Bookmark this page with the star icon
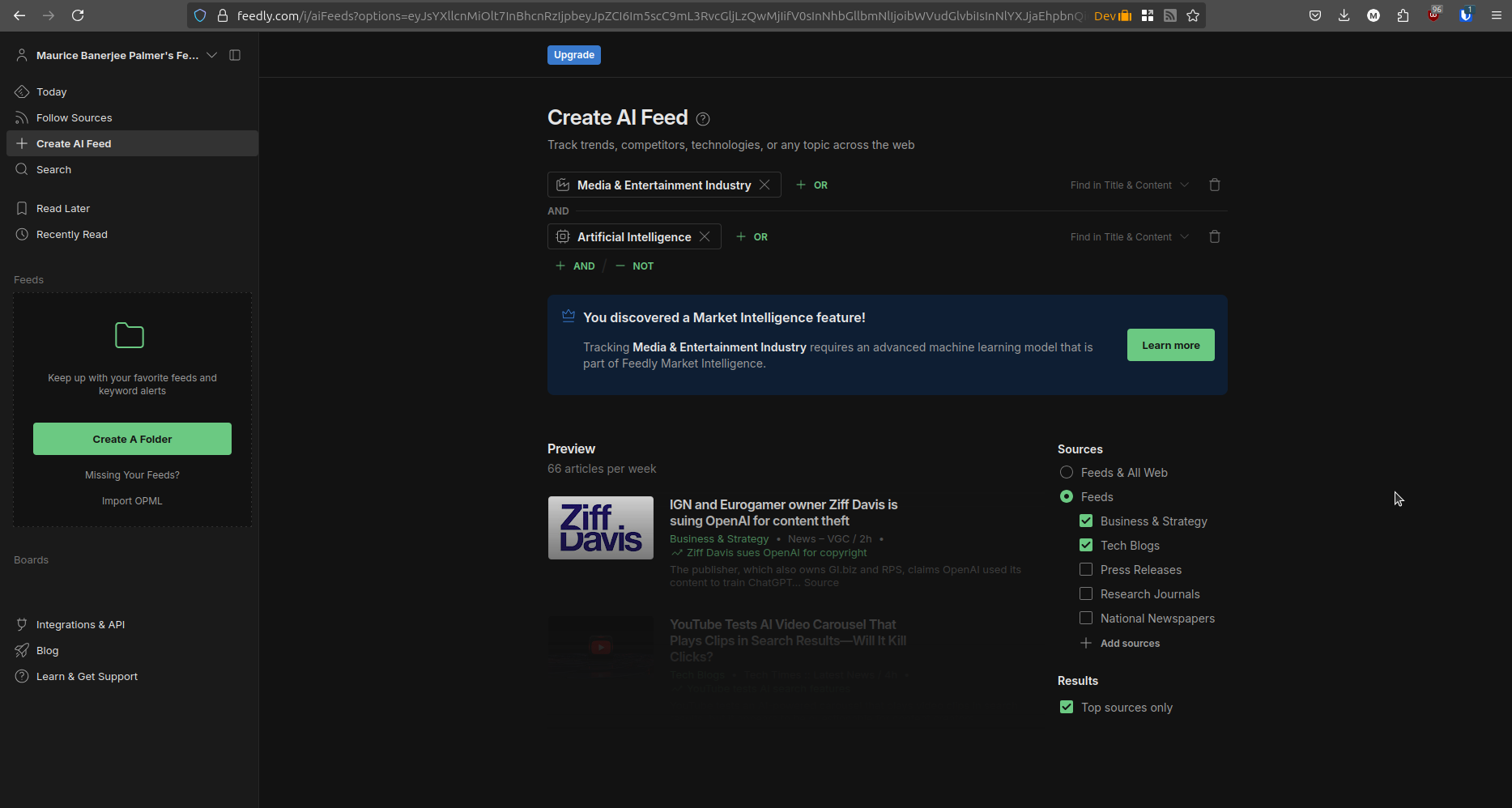The image size is (1512, 808). (x=1193, y=15)
